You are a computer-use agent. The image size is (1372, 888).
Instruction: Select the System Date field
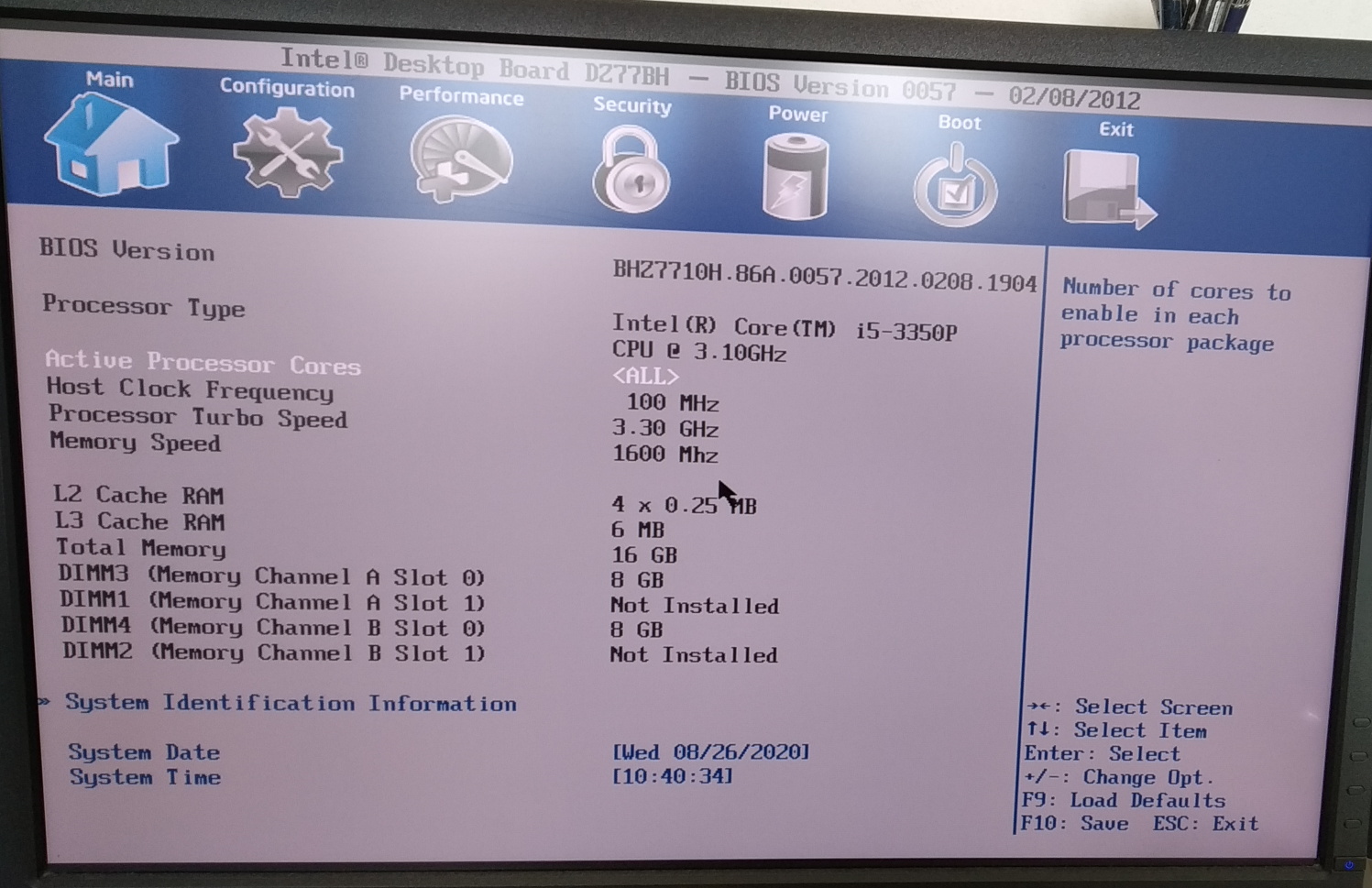[146, 751]
